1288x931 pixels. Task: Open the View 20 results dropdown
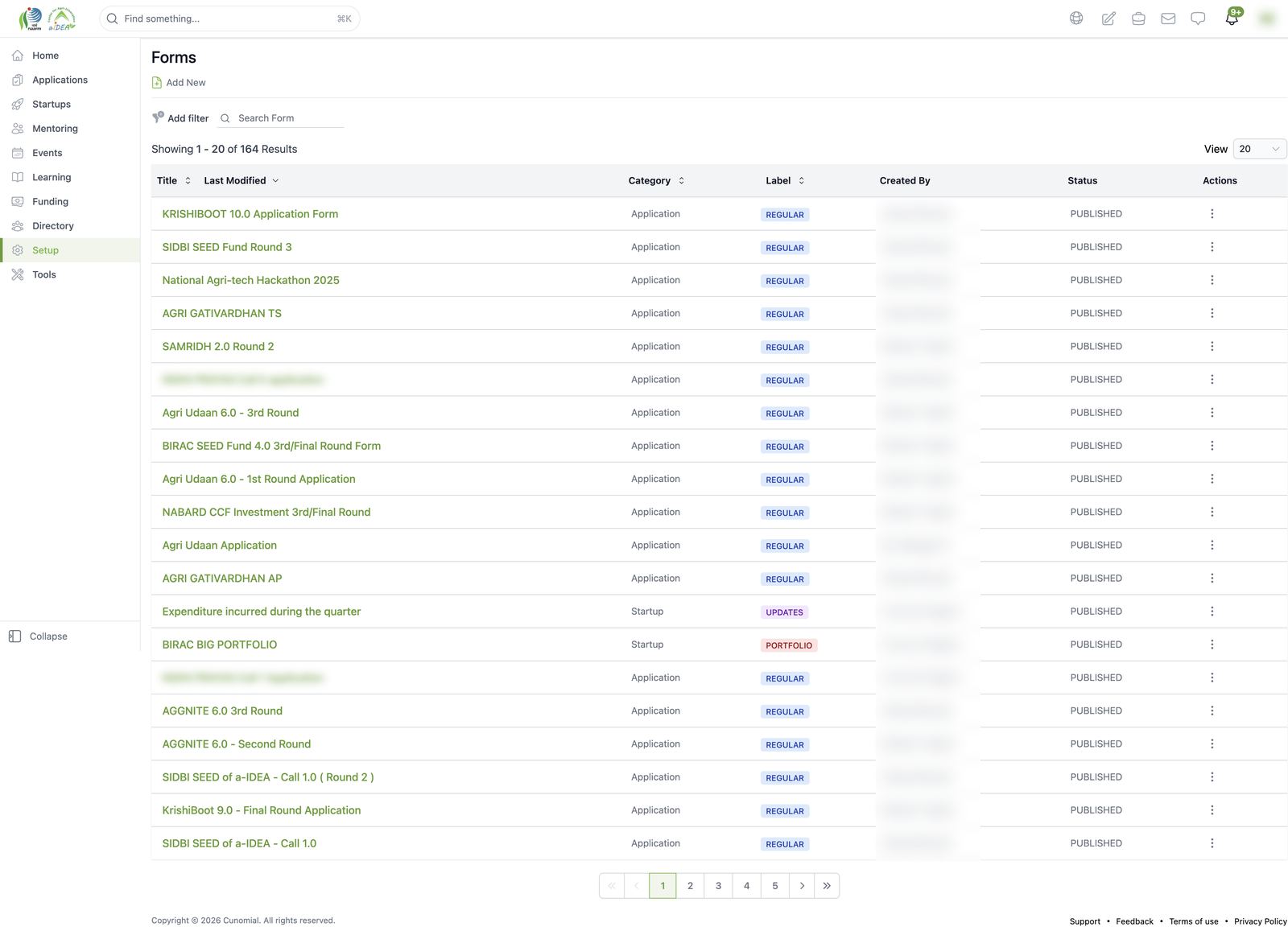1259,149
